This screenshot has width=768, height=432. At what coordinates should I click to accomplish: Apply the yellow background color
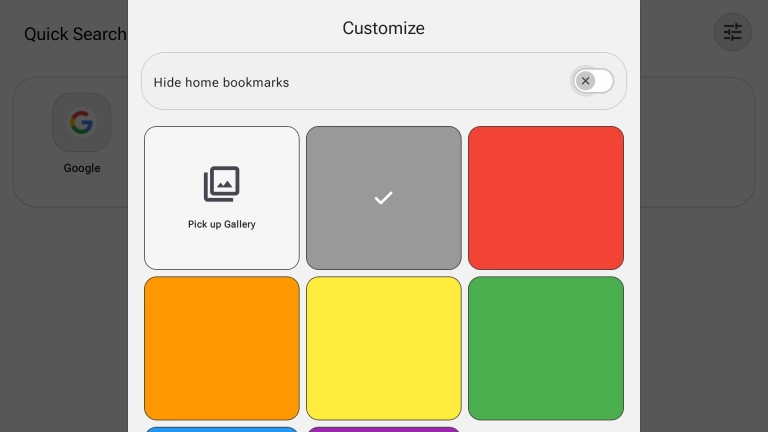[x=383, y=348]
